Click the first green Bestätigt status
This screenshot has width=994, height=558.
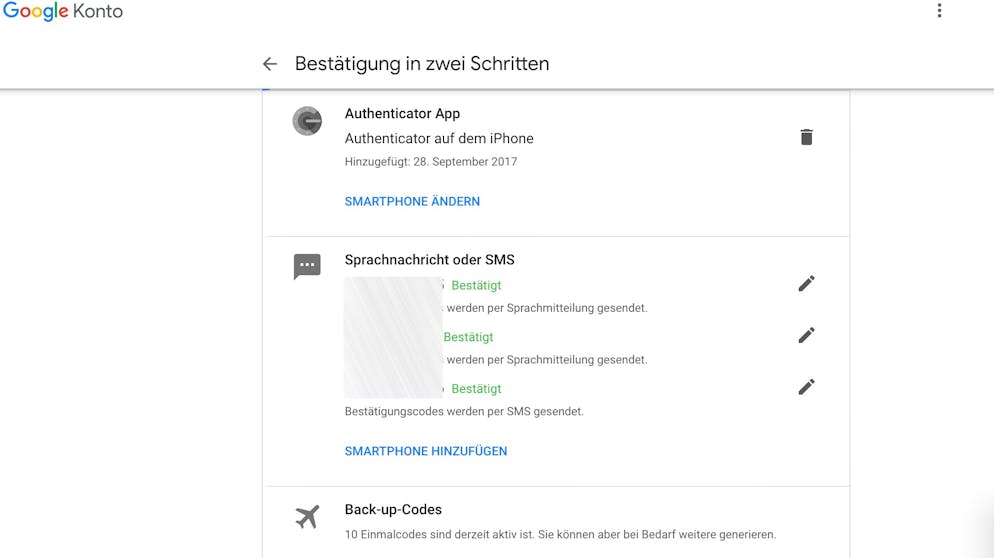pyautogui.click(x=476, y=285)
